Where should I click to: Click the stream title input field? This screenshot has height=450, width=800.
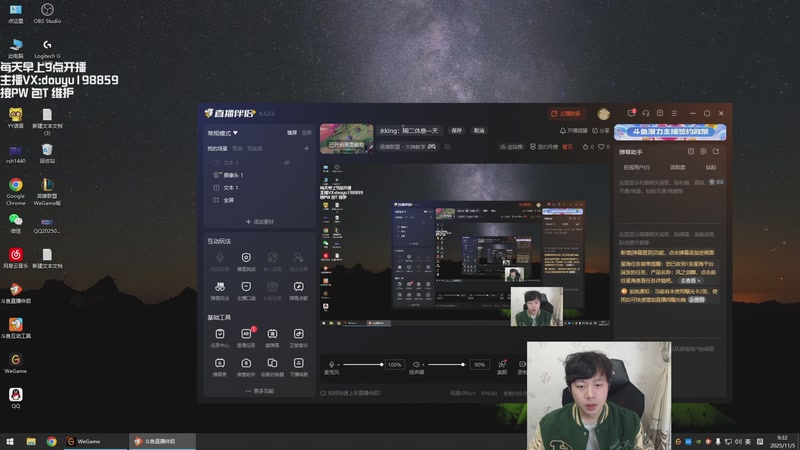click(x=409, y=131)
